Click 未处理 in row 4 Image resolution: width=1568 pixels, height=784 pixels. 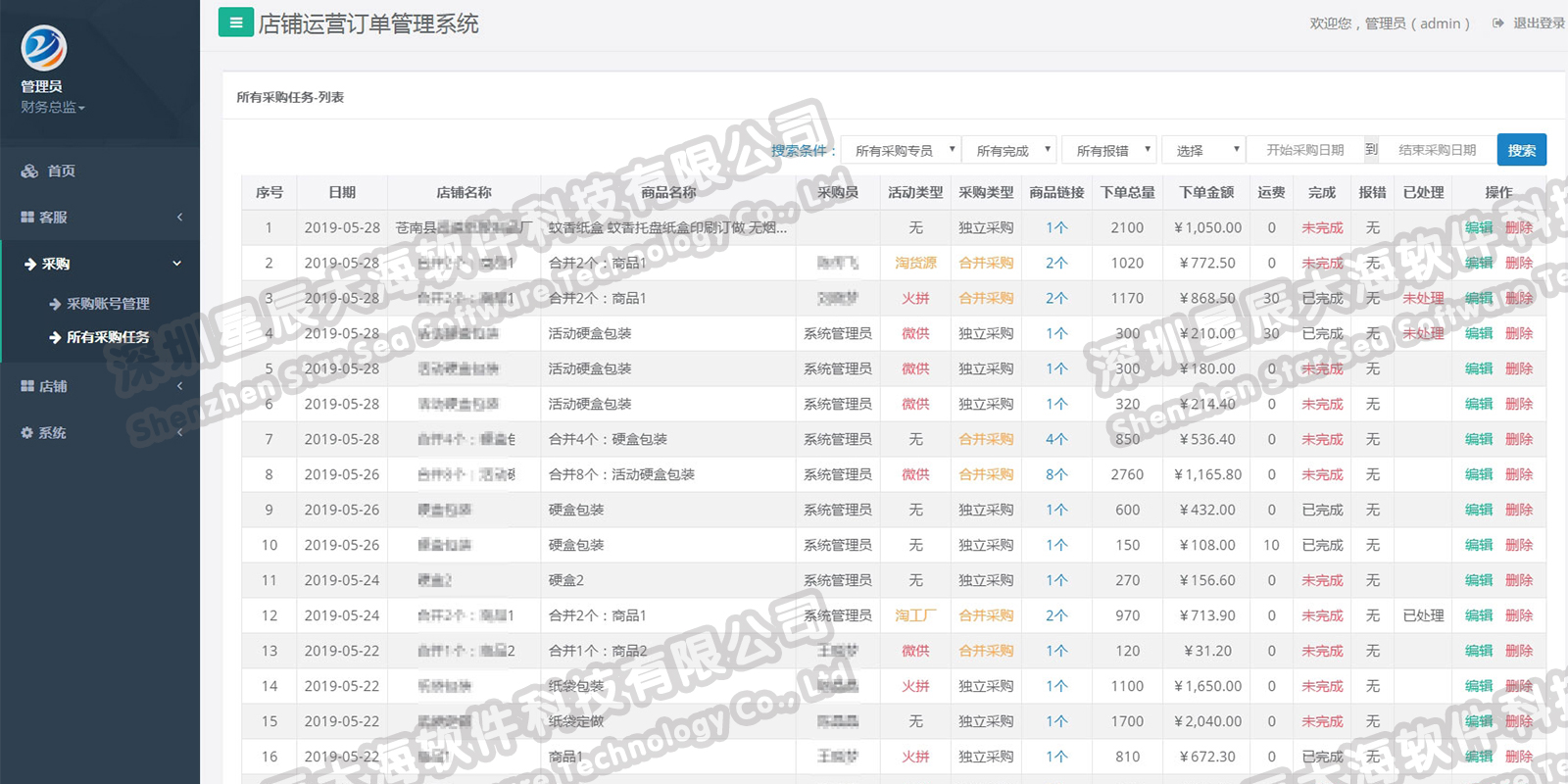pos(1423,333)
